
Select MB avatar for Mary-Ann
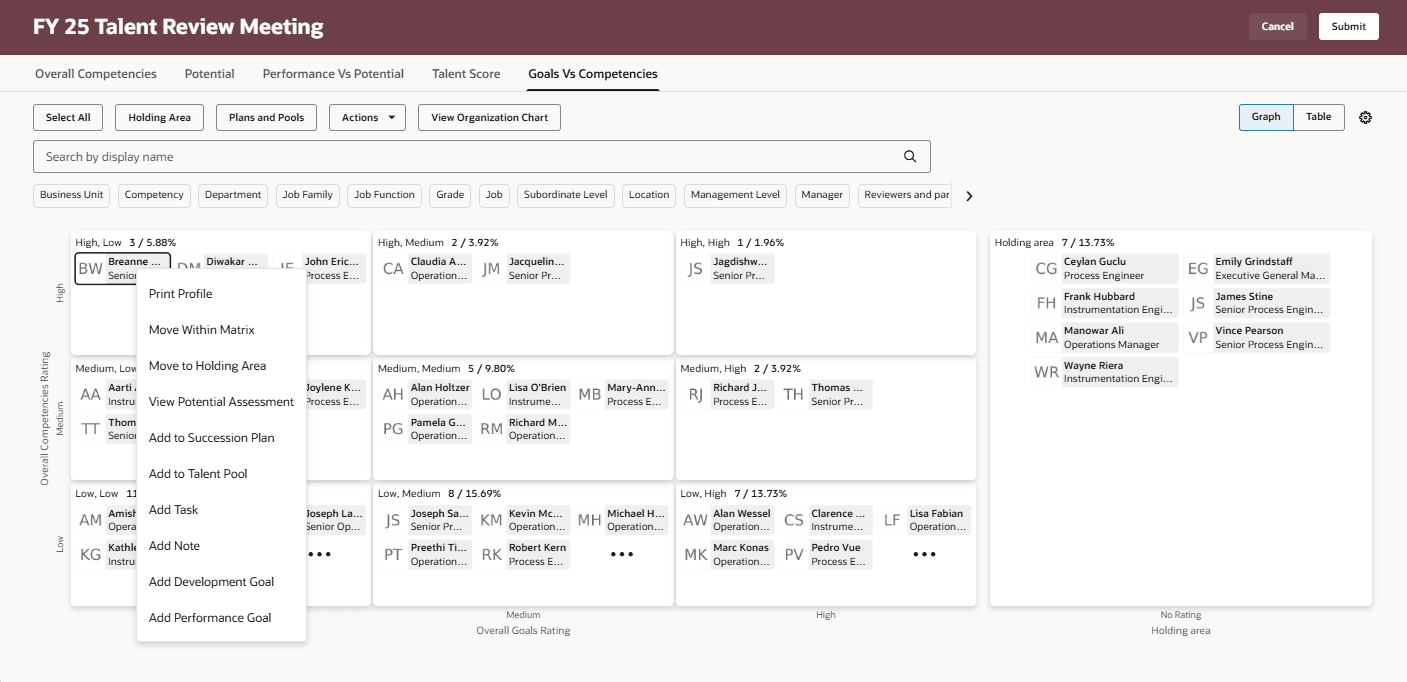click(x=590, y=394)
